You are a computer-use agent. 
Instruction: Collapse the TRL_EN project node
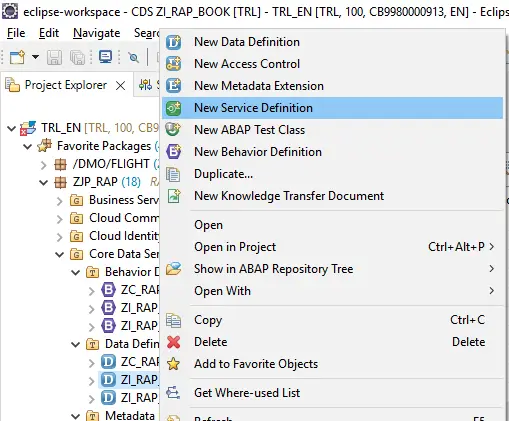click(11, 128)
